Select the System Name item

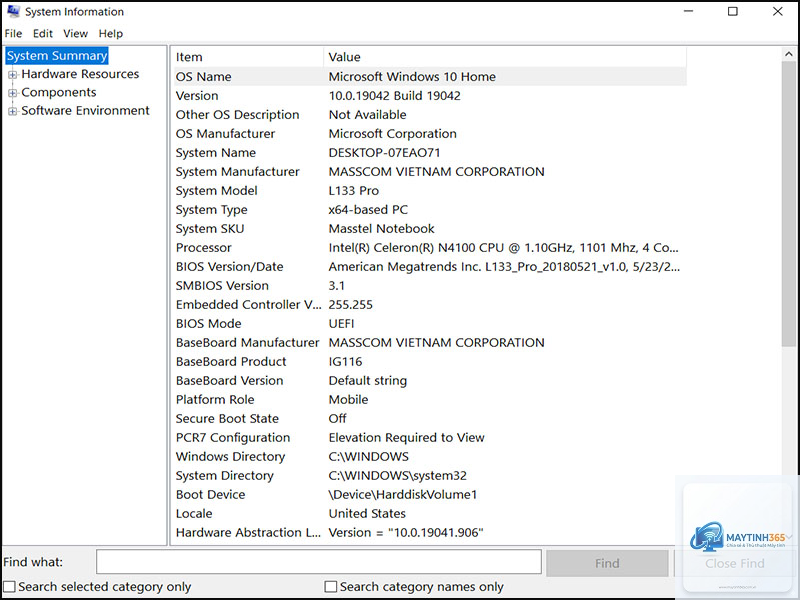[x=216, y=153]
